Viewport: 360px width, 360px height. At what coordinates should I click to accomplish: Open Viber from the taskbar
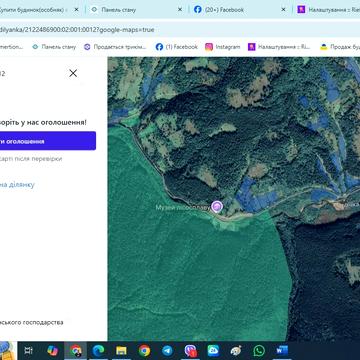191,350
